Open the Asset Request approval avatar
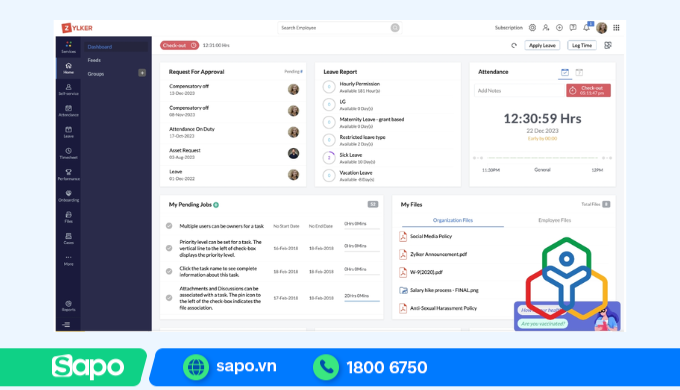 (x=293, y=153)
